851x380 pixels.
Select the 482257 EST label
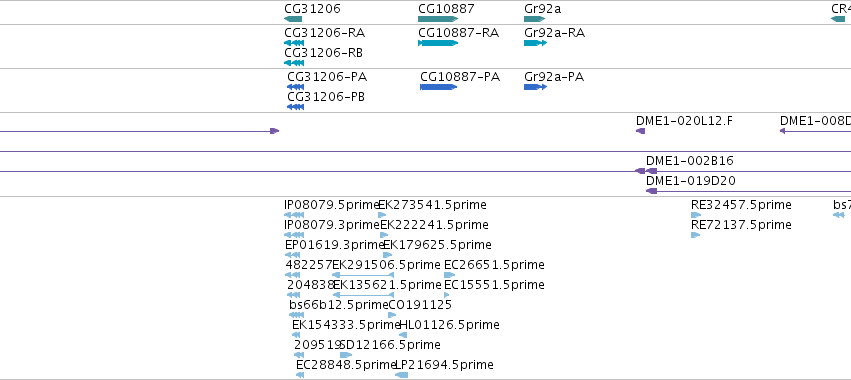point(309,265)
